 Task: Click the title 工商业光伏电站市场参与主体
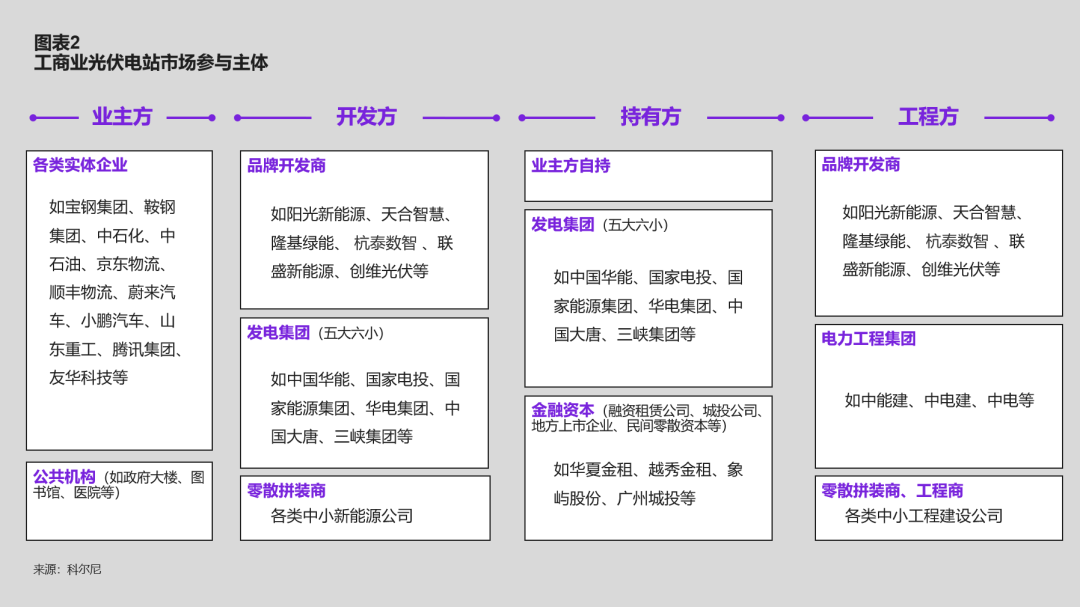151,63
